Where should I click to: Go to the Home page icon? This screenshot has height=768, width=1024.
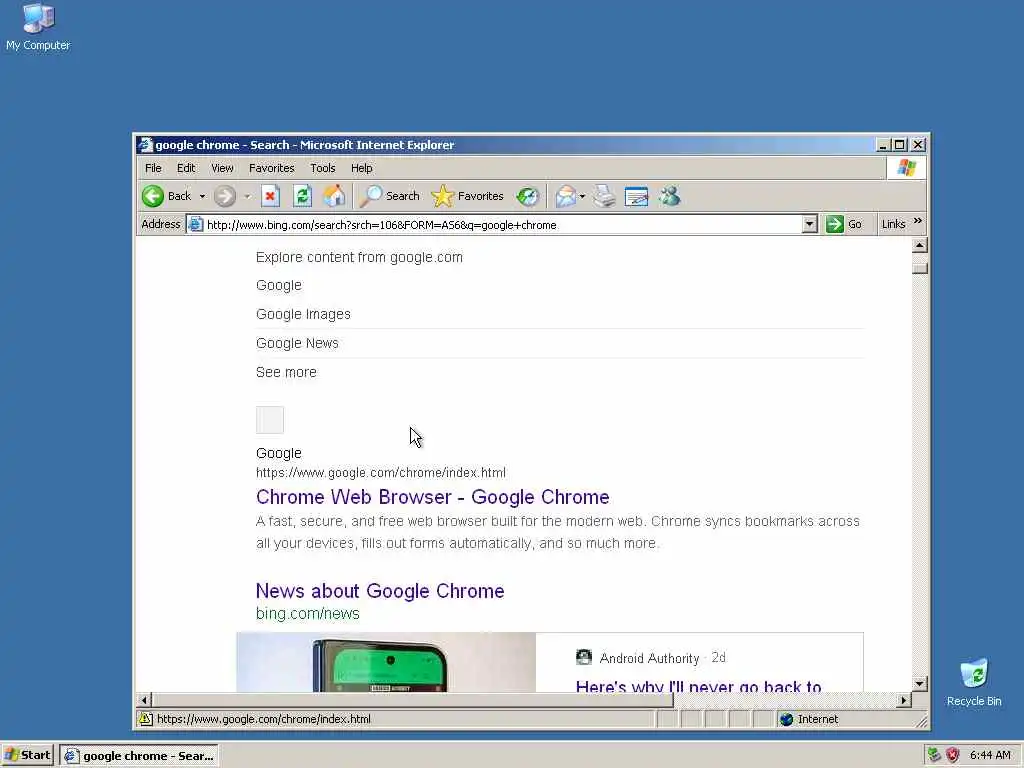pos(334,196)
